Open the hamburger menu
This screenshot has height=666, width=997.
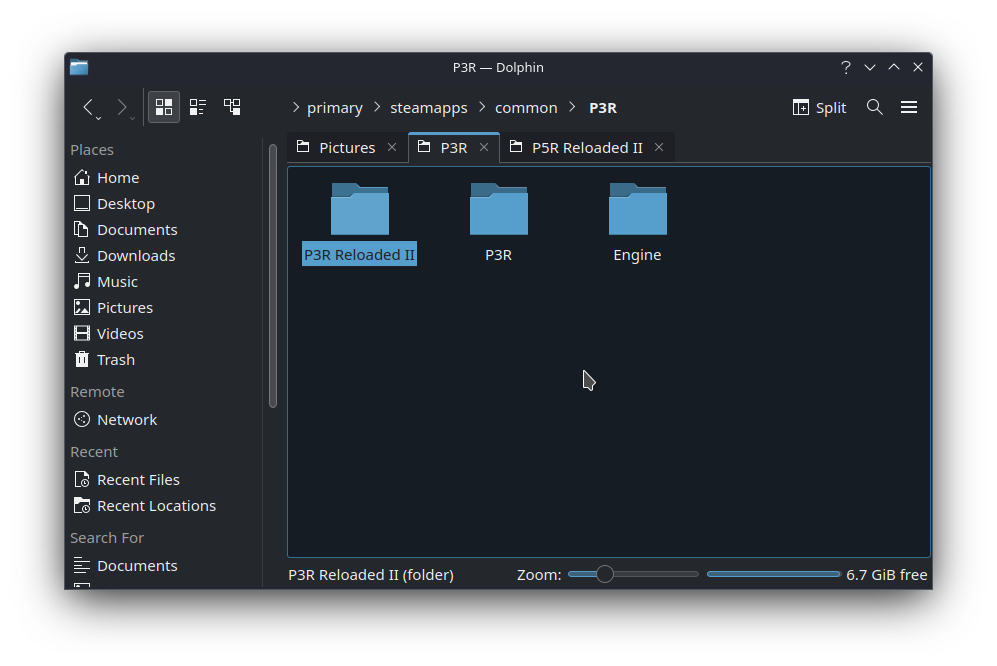click(x=909, y=107)
